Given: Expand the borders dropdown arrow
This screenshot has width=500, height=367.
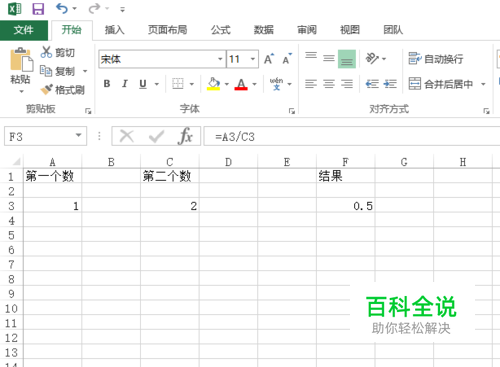Looking at the screenshot, I should click(192, 84).
